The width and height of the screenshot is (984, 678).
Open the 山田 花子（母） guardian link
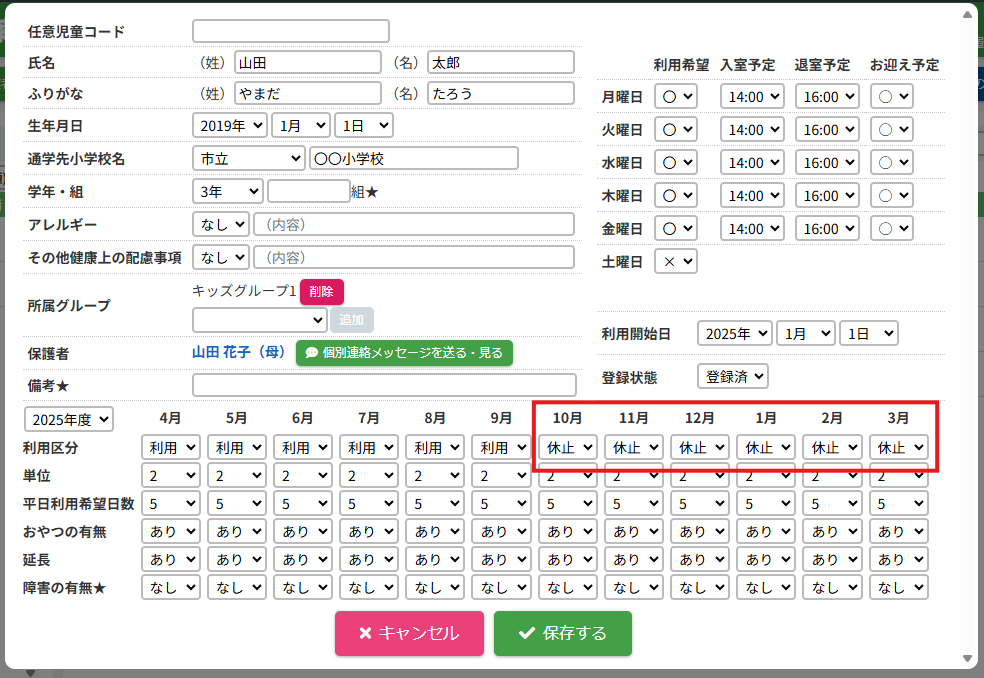(x=239, y=353)
